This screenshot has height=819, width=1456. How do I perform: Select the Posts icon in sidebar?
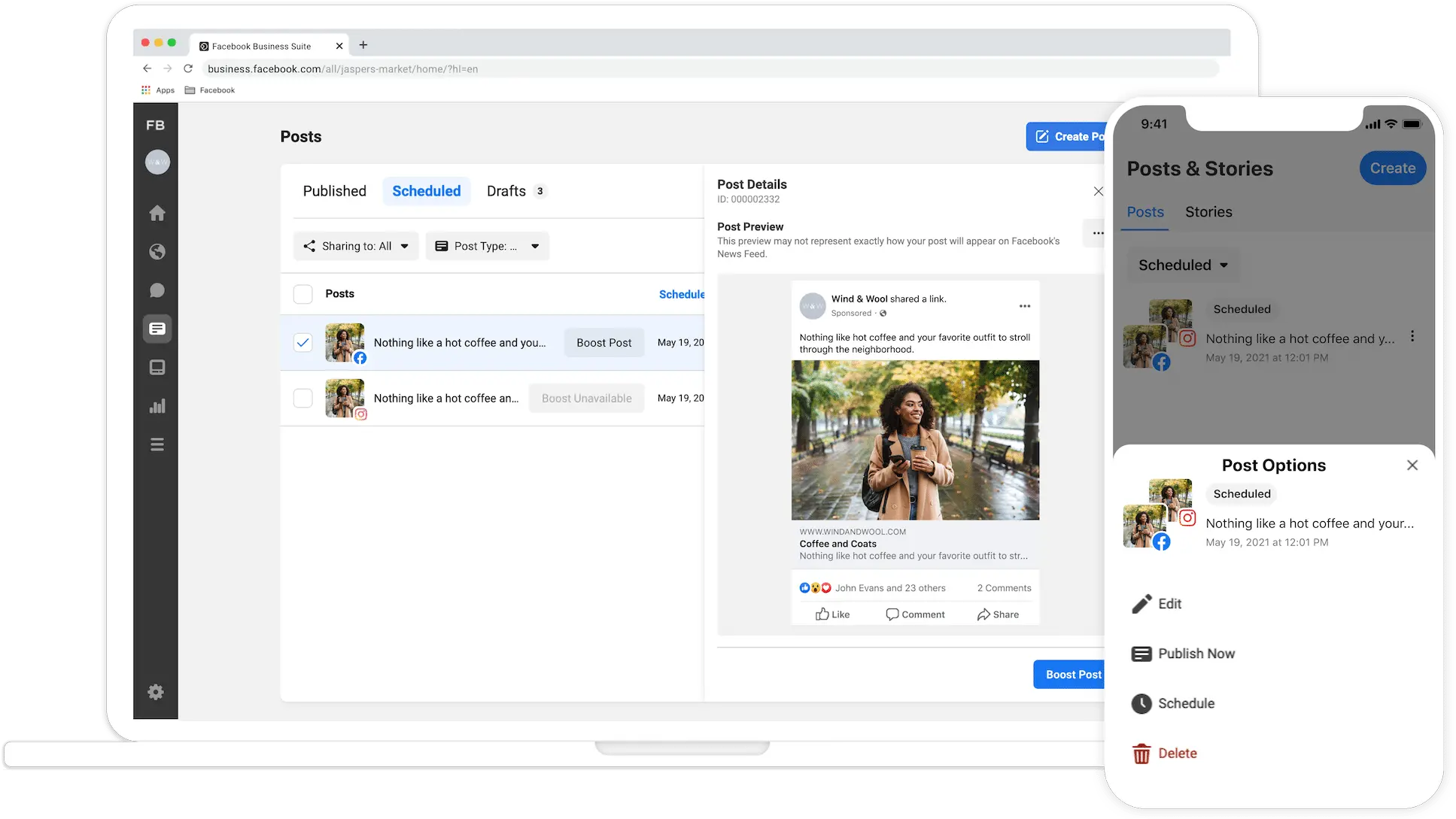click(x=157, y=329)
